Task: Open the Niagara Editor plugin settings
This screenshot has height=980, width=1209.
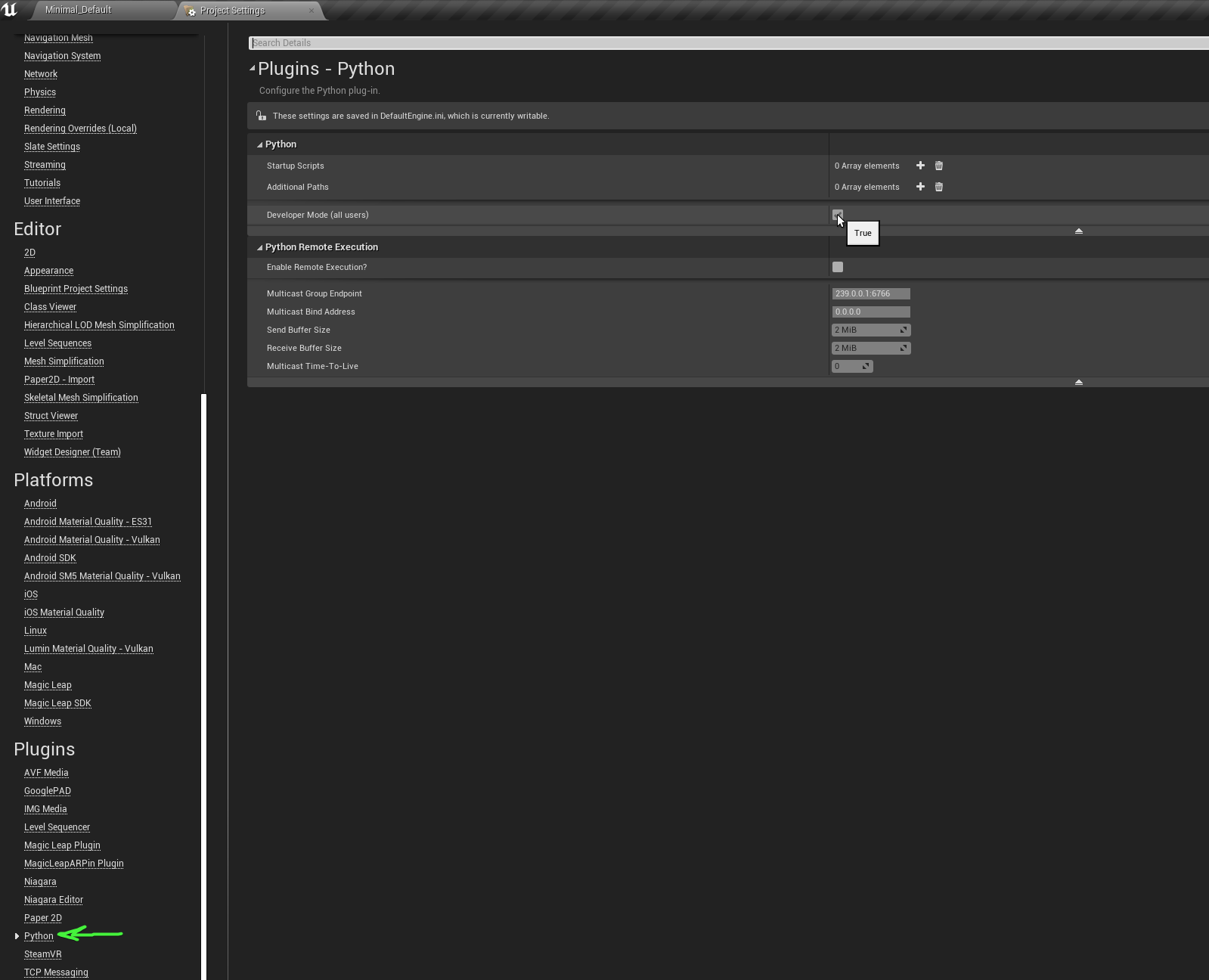Action: pyautogui.click(x=54, y=900)
